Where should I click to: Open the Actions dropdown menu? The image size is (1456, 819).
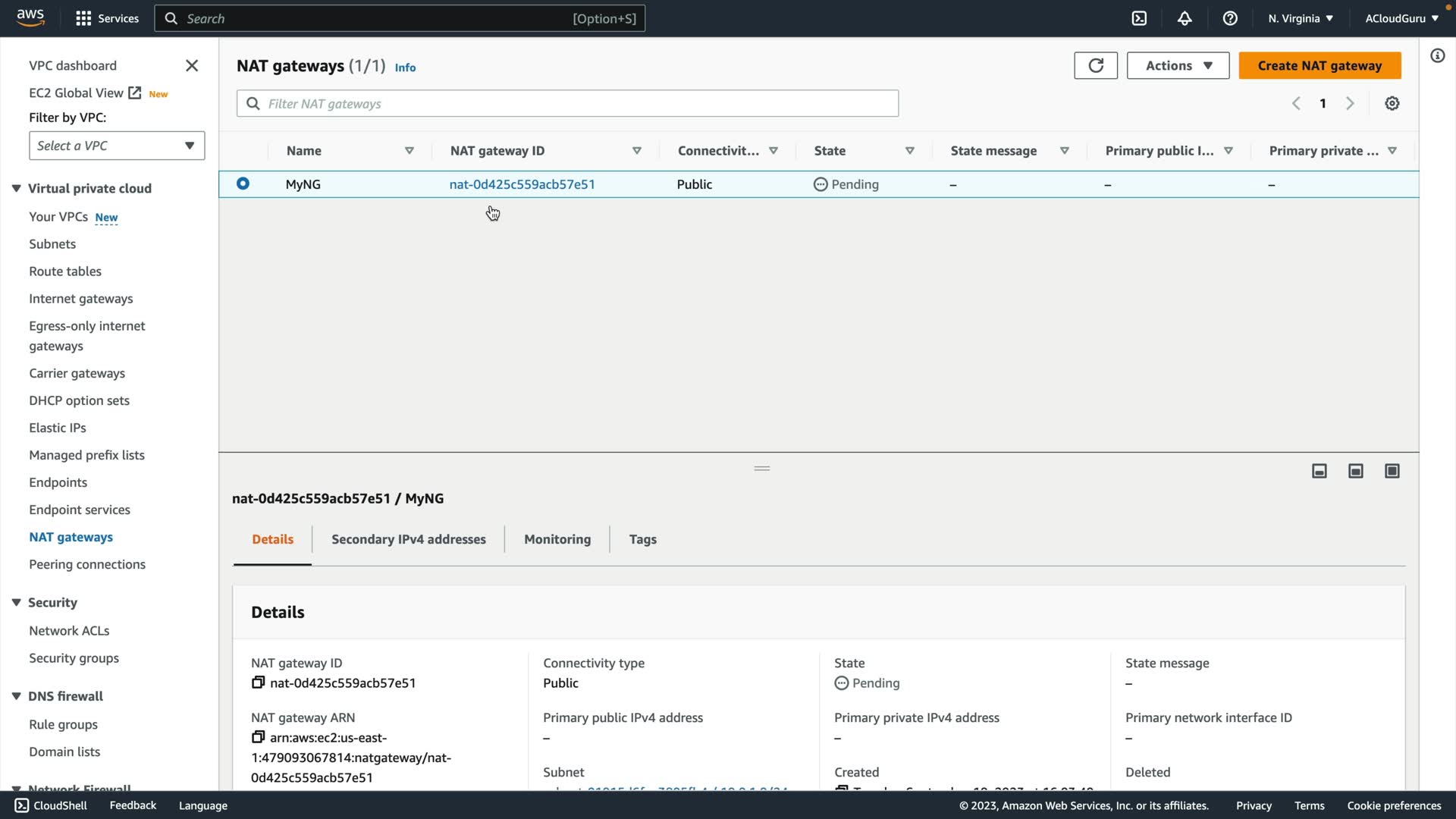(1177, 65)
